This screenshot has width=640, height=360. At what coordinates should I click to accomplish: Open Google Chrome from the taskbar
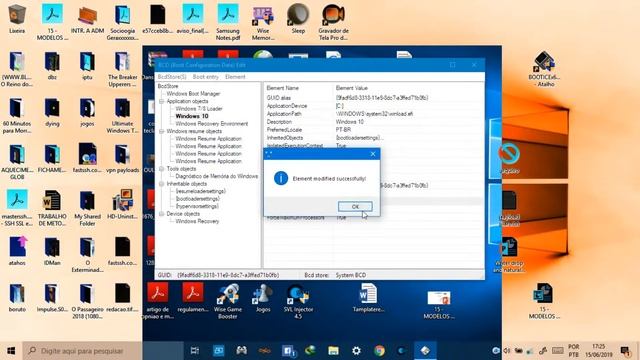pos(379,351)
